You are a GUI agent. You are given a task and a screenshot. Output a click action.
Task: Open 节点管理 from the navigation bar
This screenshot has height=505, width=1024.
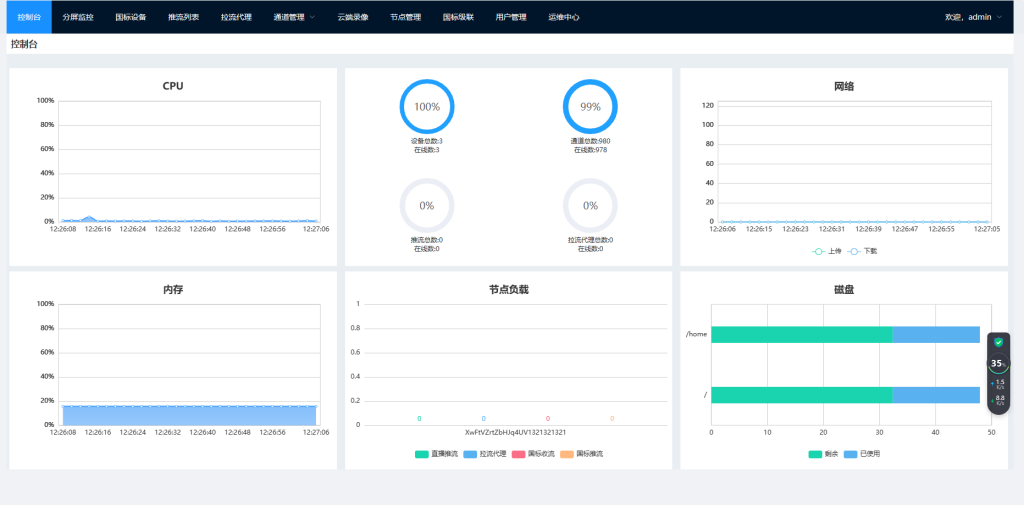click(x=406, y=17)
